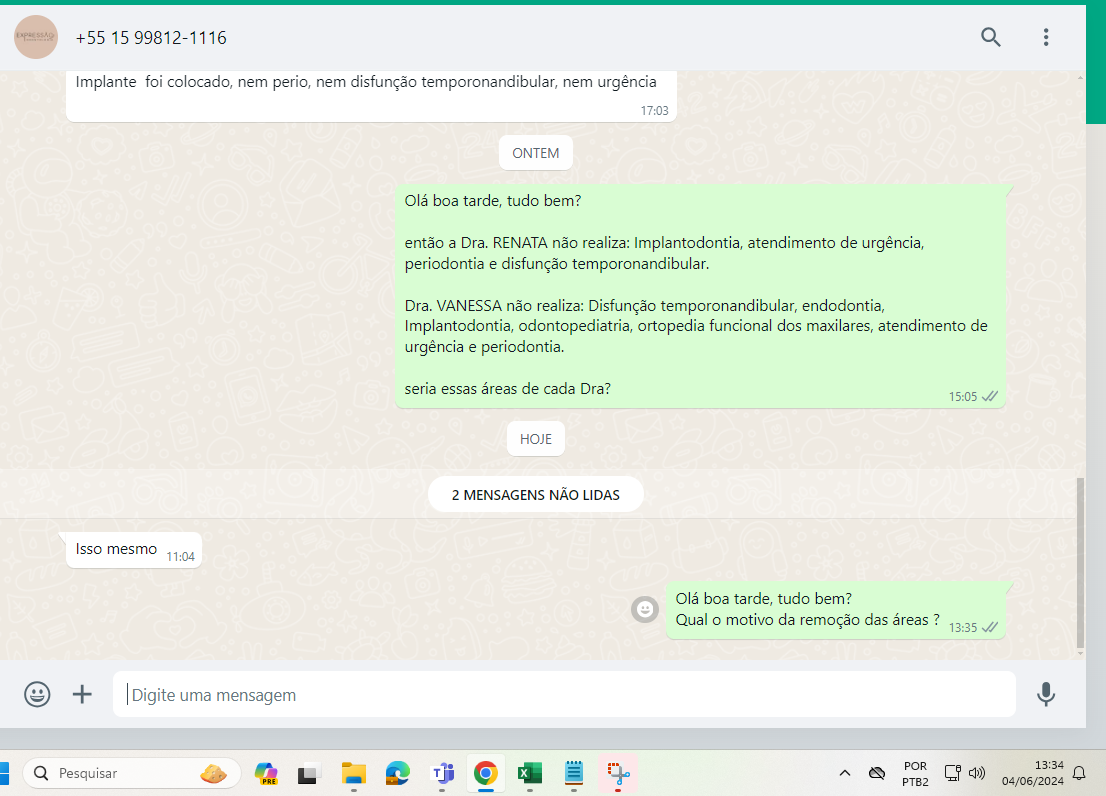1106x796 pixels.
Task: Open the three-dot chat menu
Action: click(1046, 37)
